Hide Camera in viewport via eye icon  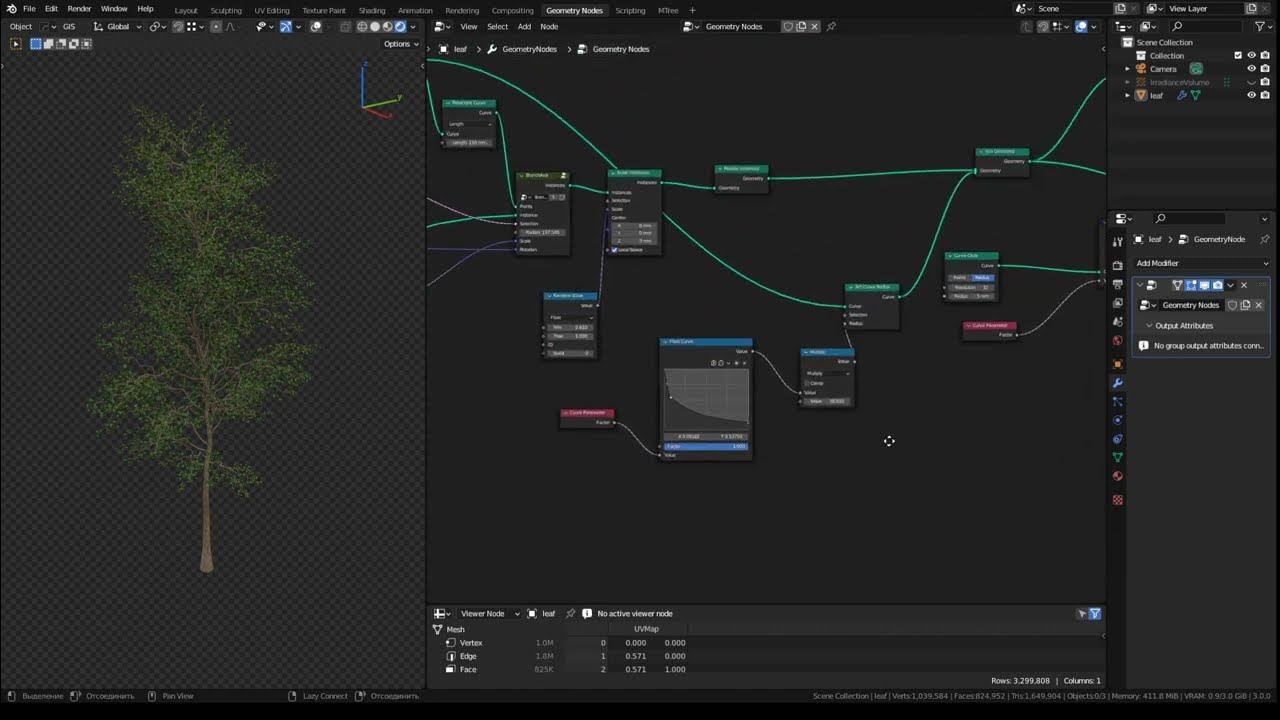coord(1251,69)
